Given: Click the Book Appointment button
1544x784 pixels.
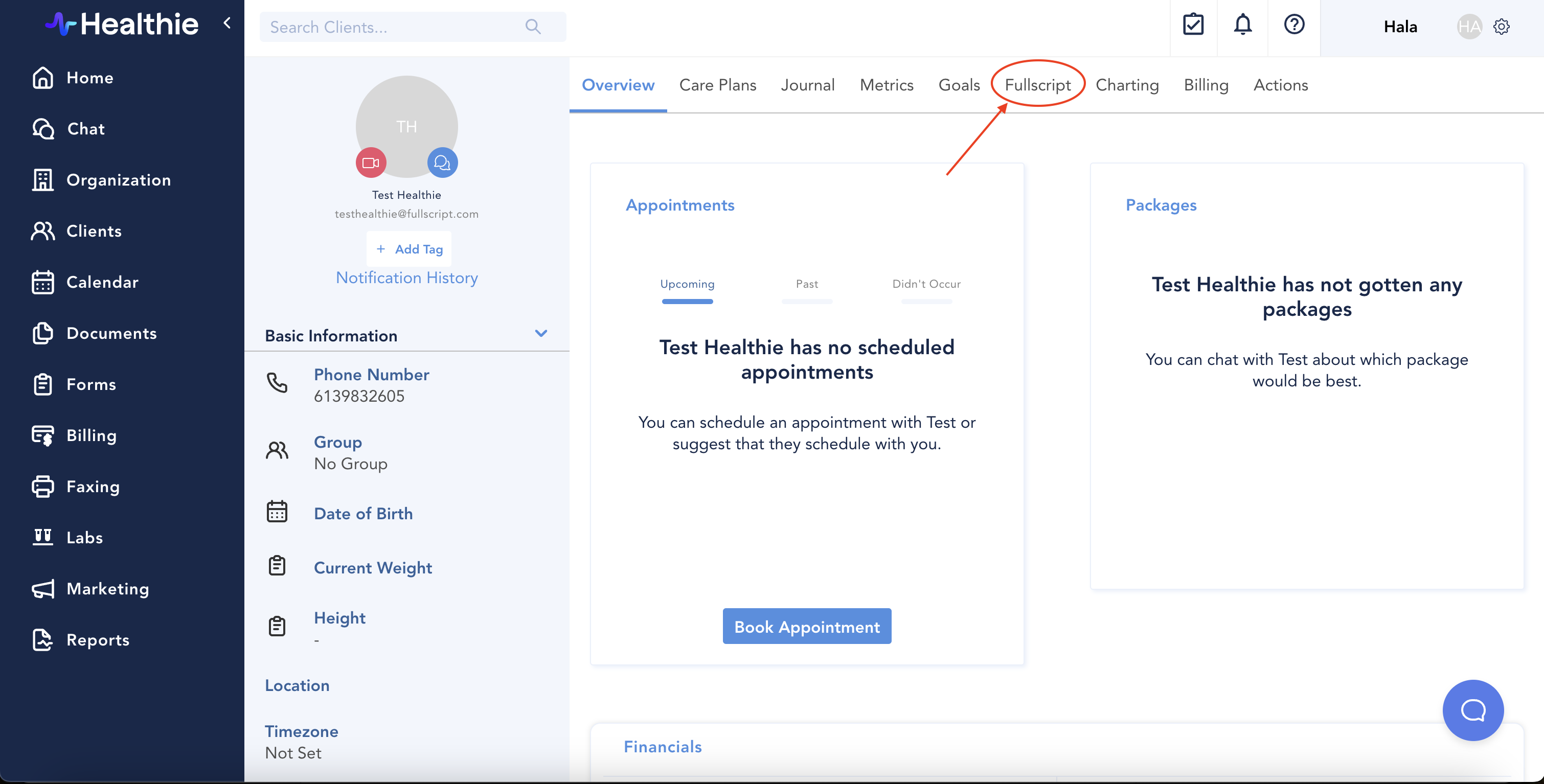Looking at the screenshot, I should (x=807, y=627).
